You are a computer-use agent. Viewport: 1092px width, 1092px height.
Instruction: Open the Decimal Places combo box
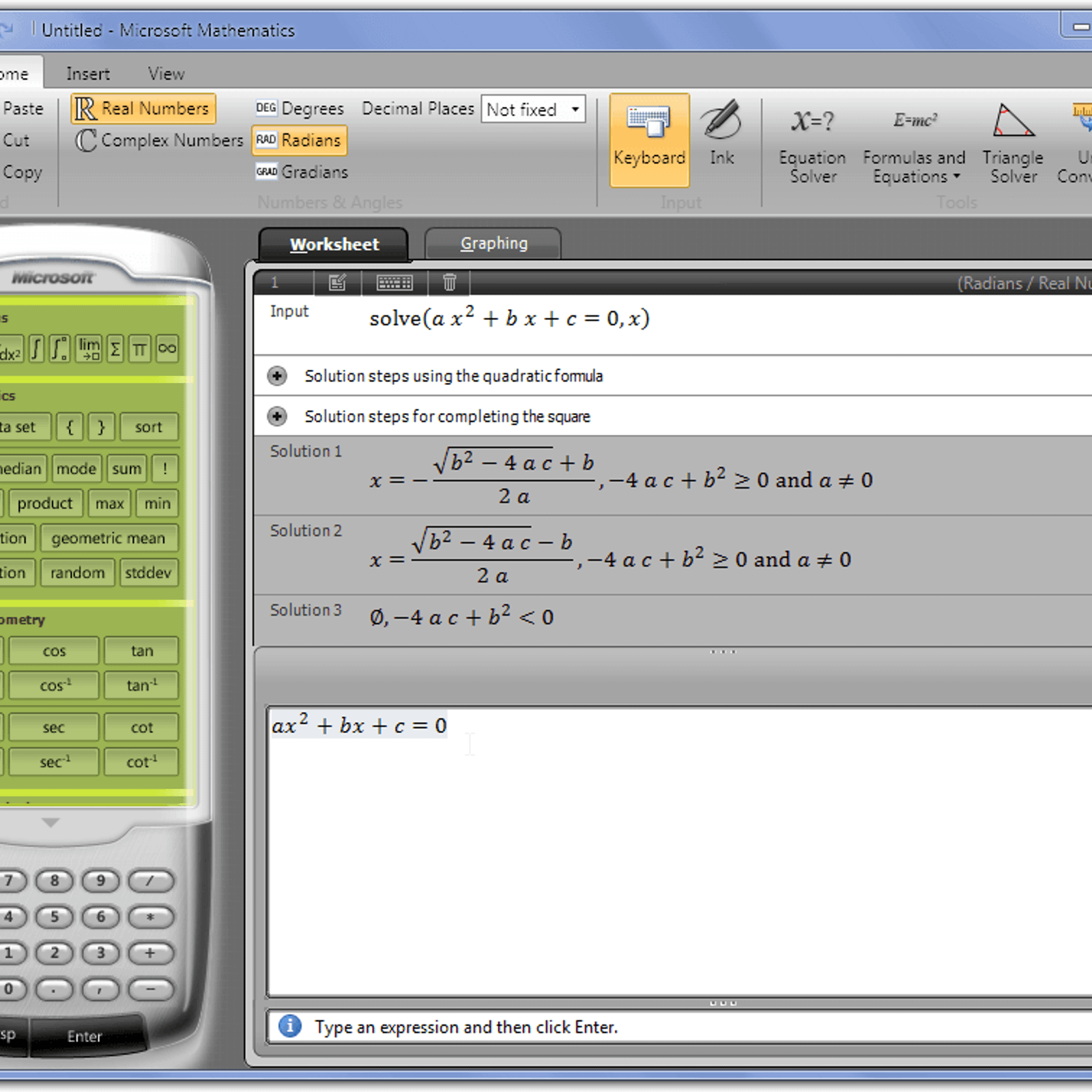pyautogui.click(x=533, y=109)
